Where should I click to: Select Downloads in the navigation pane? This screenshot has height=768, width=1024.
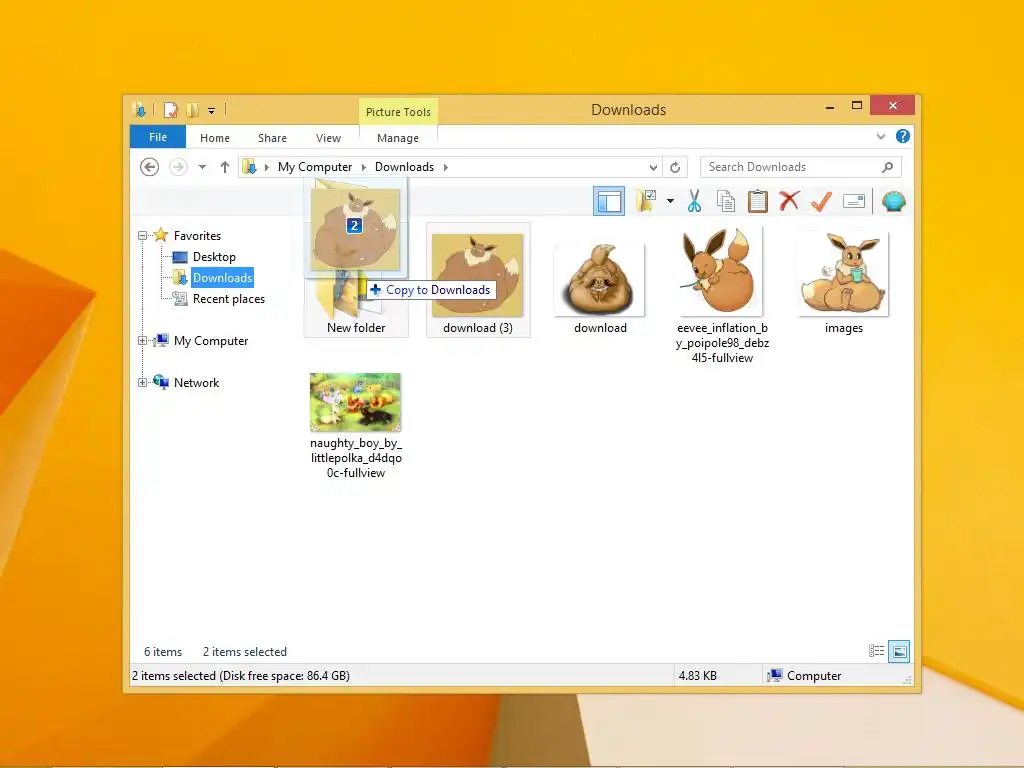pyautogui.click(x=222, y=278)
